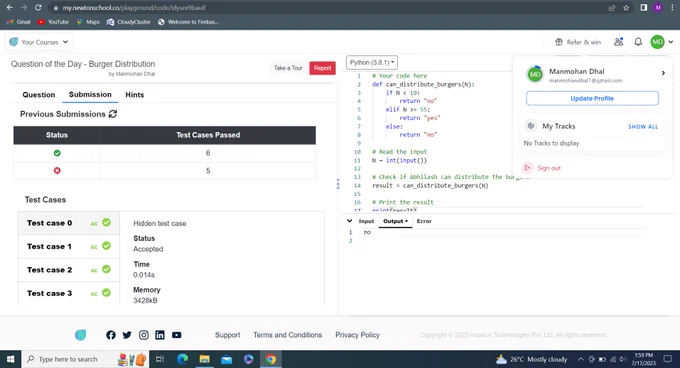Screen dimensions: 680x368
Task: Reload the page with the refresh icon
Action: point(38,7)
